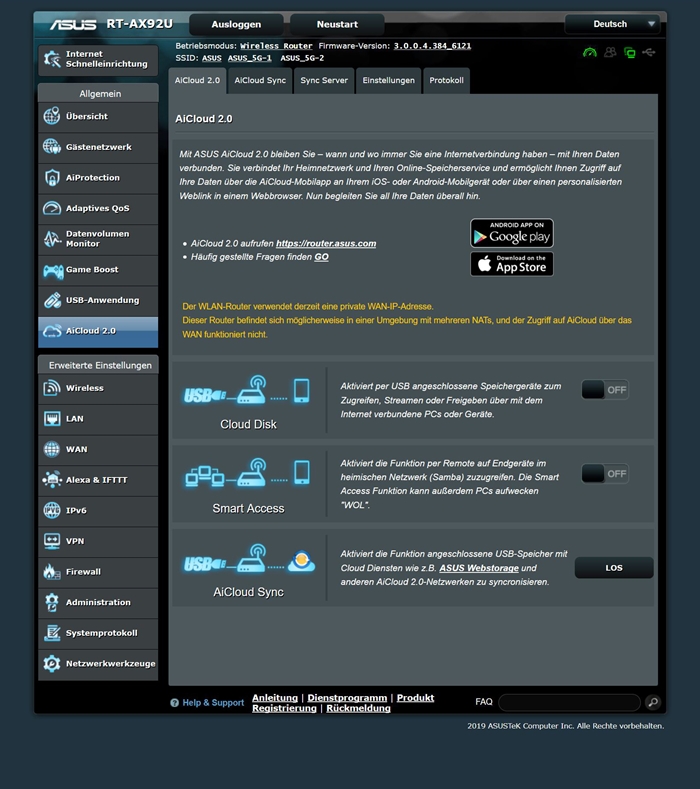The height and width of the screenshot is (789, 700).
Task: Click the FAQ search magnifier icon
Action: tap(653, 702)
